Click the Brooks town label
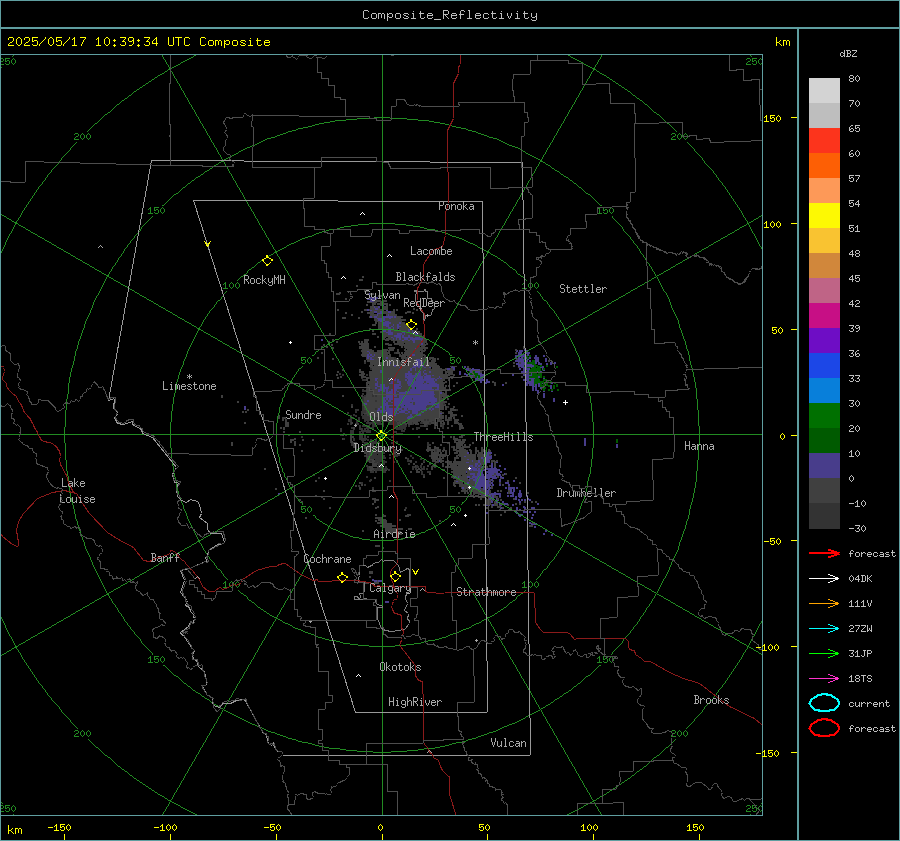Image resolution: width=900 pixels, height=841 pixels. click(711, 700)
